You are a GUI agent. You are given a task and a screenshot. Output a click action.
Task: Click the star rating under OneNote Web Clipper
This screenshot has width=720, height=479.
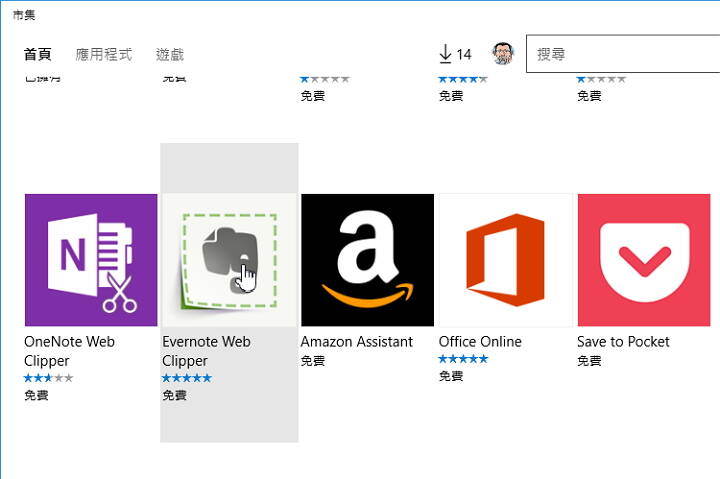(48, 378)
